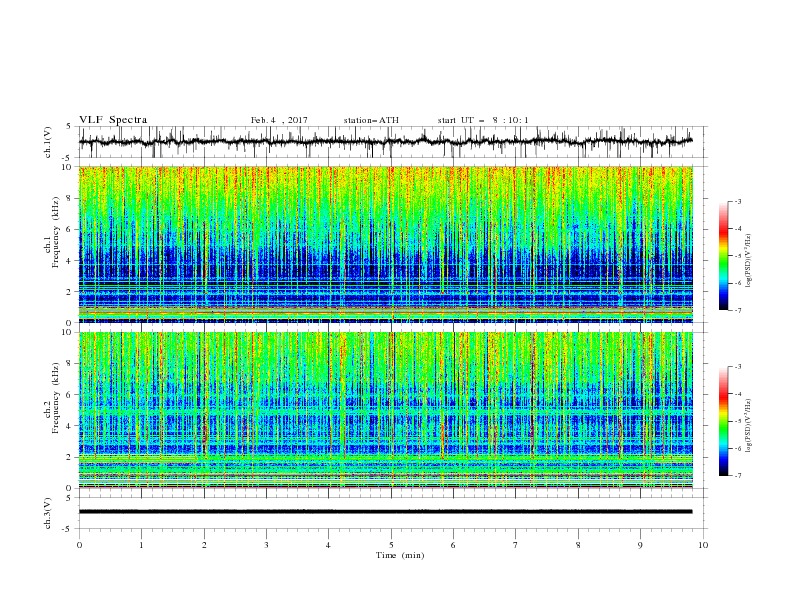Image resolution: width=792 pixels, height=612 pixels.
Task: Click the ch.2 Frequency (kHz) axis label
Action: [52, 397]
